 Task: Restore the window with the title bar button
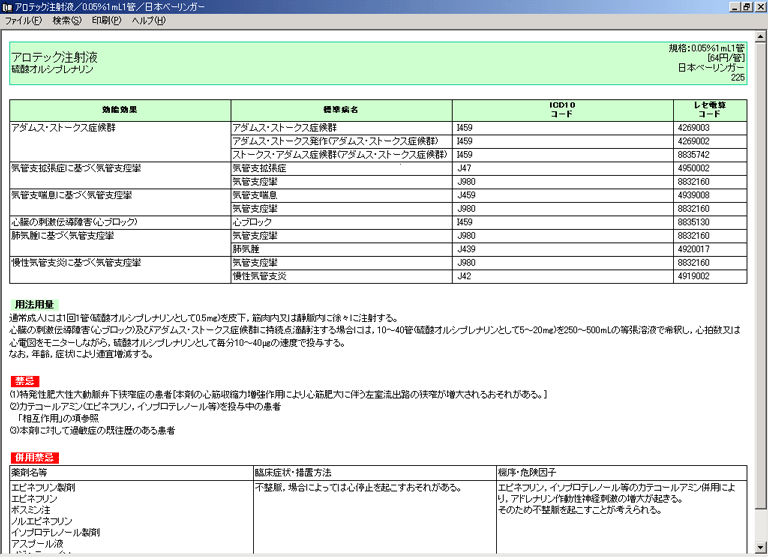click(x=746, y=7)
